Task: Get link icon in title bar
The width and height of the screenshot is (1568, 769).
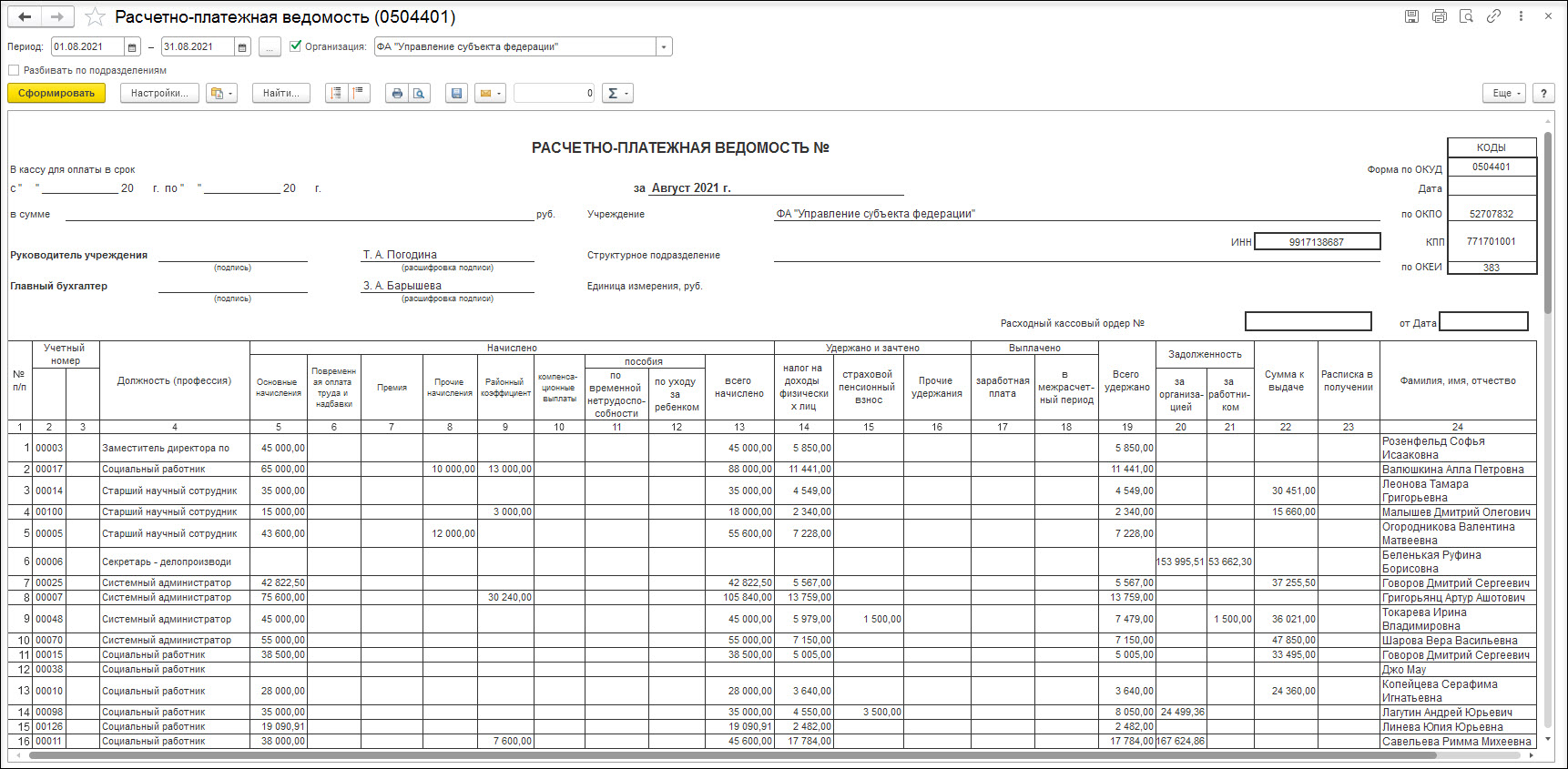Action: [1493, 16]
